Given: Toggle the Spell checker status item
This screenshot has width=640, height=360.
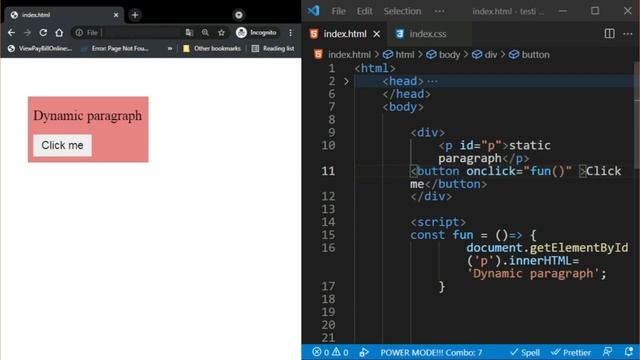Looking at the screenshot, I should click(525, 353).
